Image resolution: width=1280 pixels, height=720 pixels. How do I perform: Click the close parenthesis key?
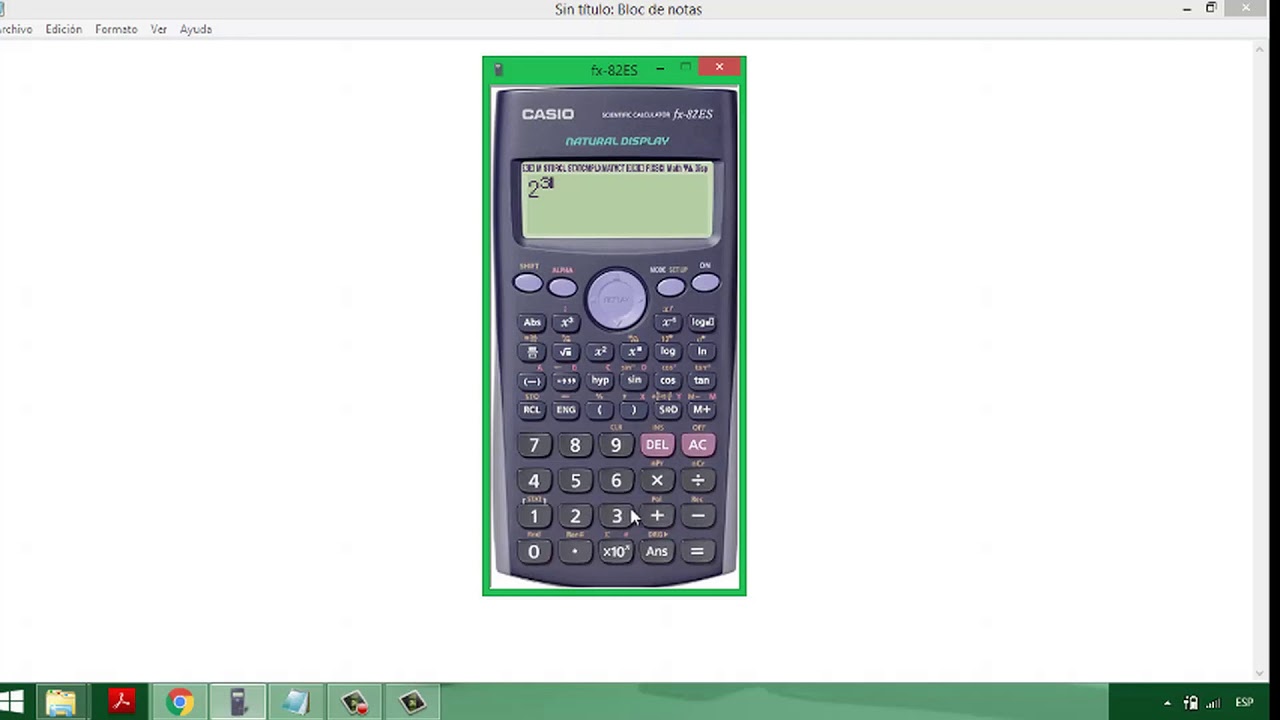tap(634, 410)
